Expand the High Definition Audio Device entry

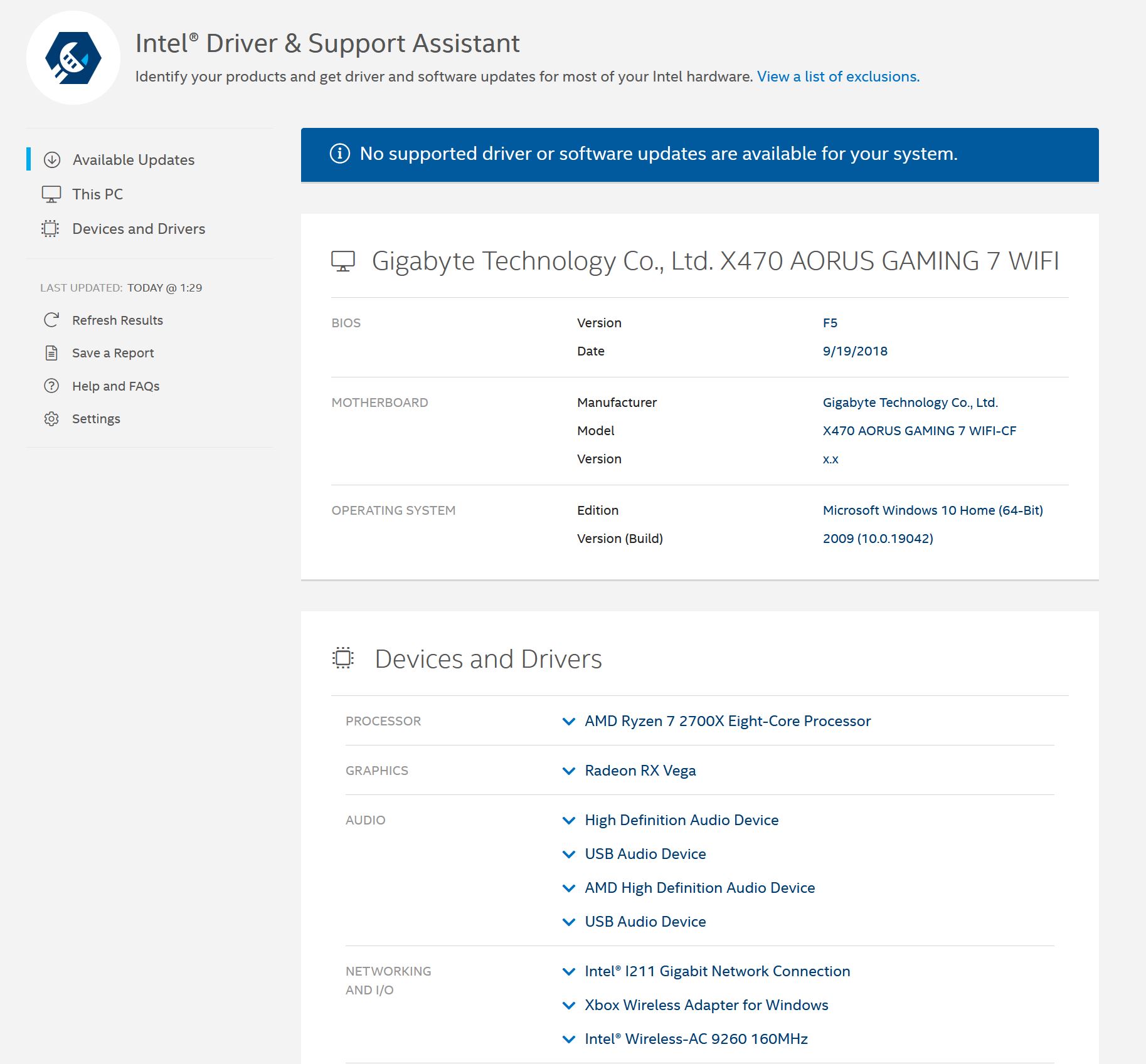[569, 821]
